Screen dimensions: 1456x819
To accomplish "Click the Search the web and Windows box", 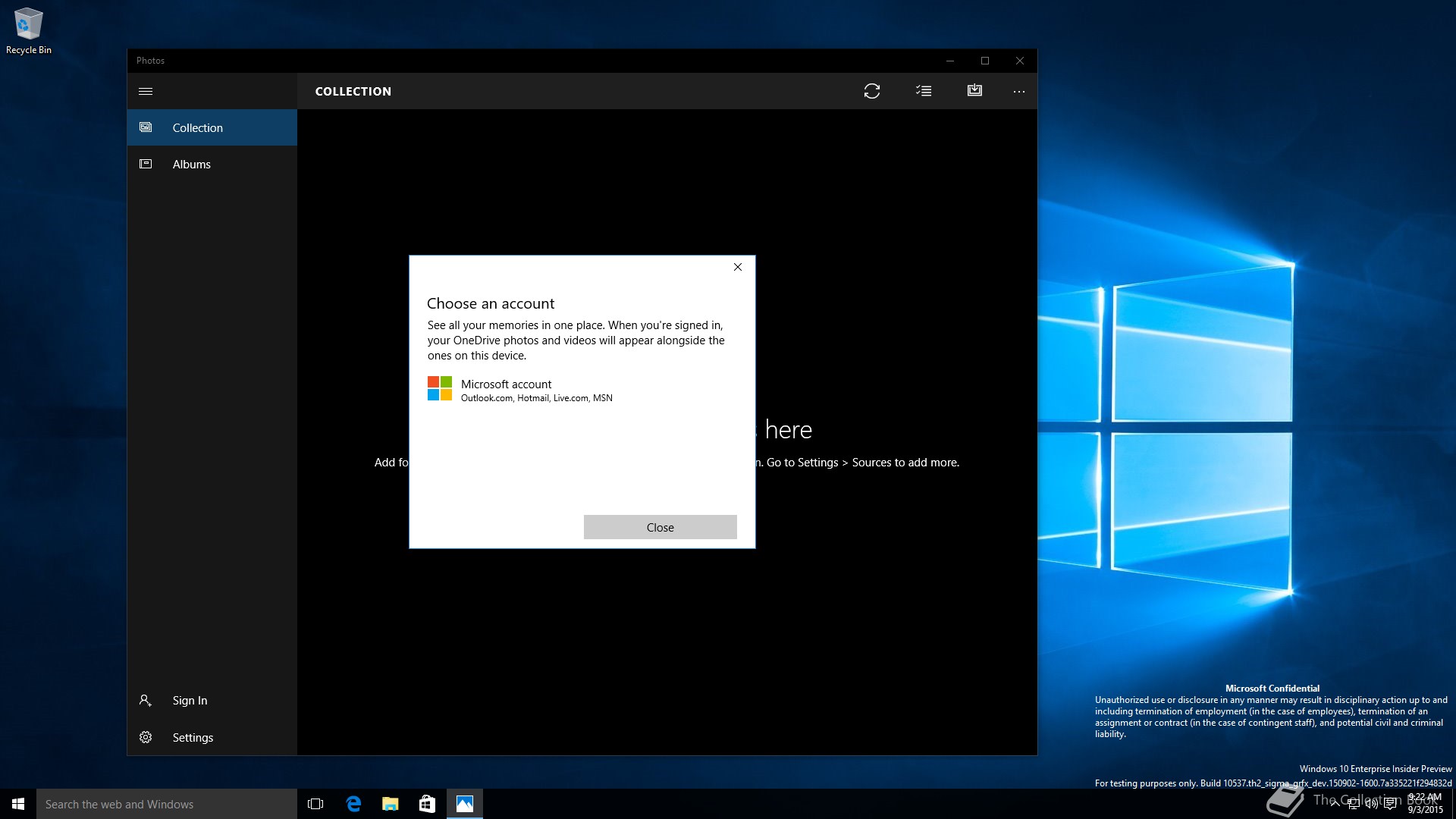I will [167, 804].
